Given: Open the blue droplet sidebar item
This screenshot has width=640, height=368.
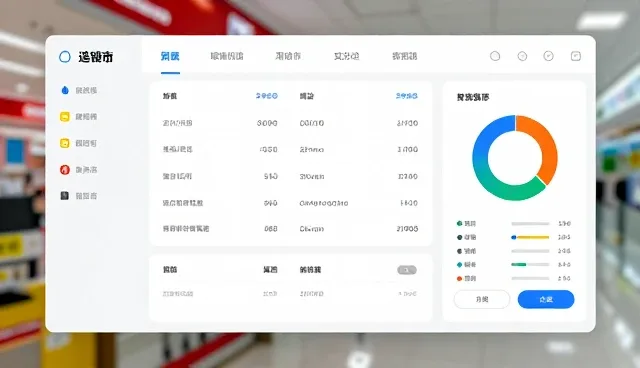Looking at the screenshot, I should [65, 90].
